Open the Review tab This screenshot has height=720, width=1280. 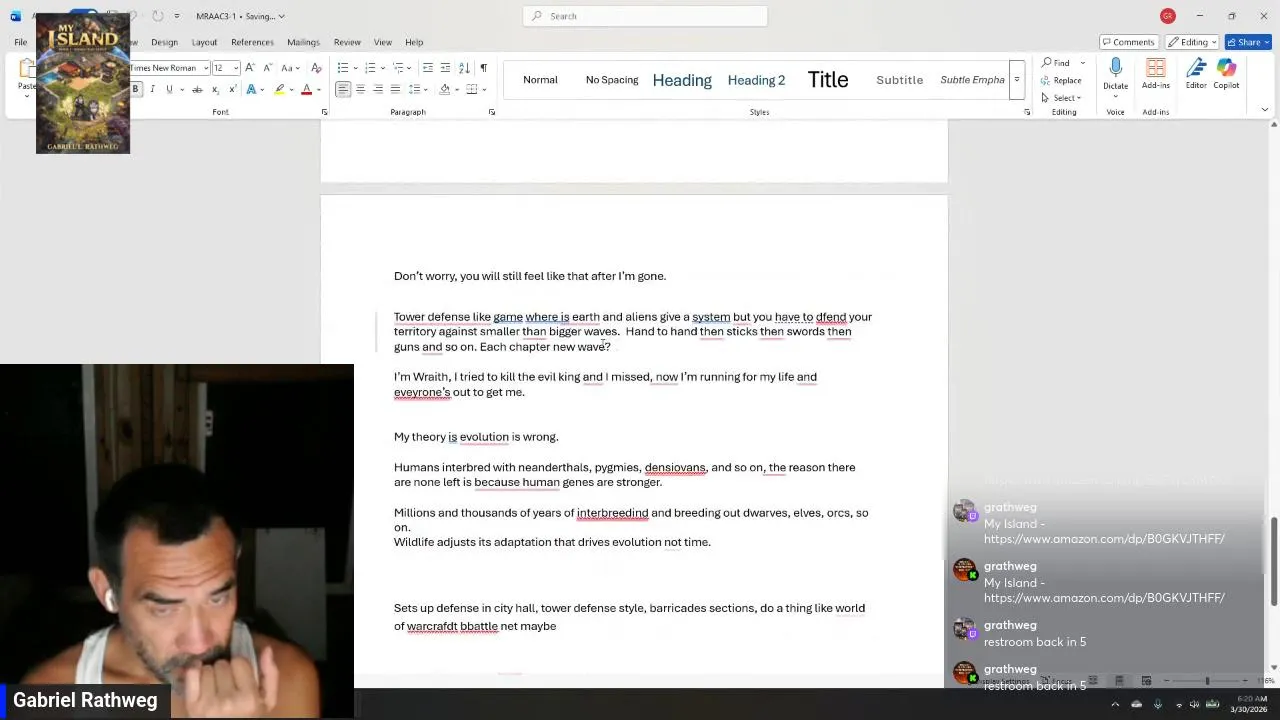pyautogui.click(x=347, y=42)
